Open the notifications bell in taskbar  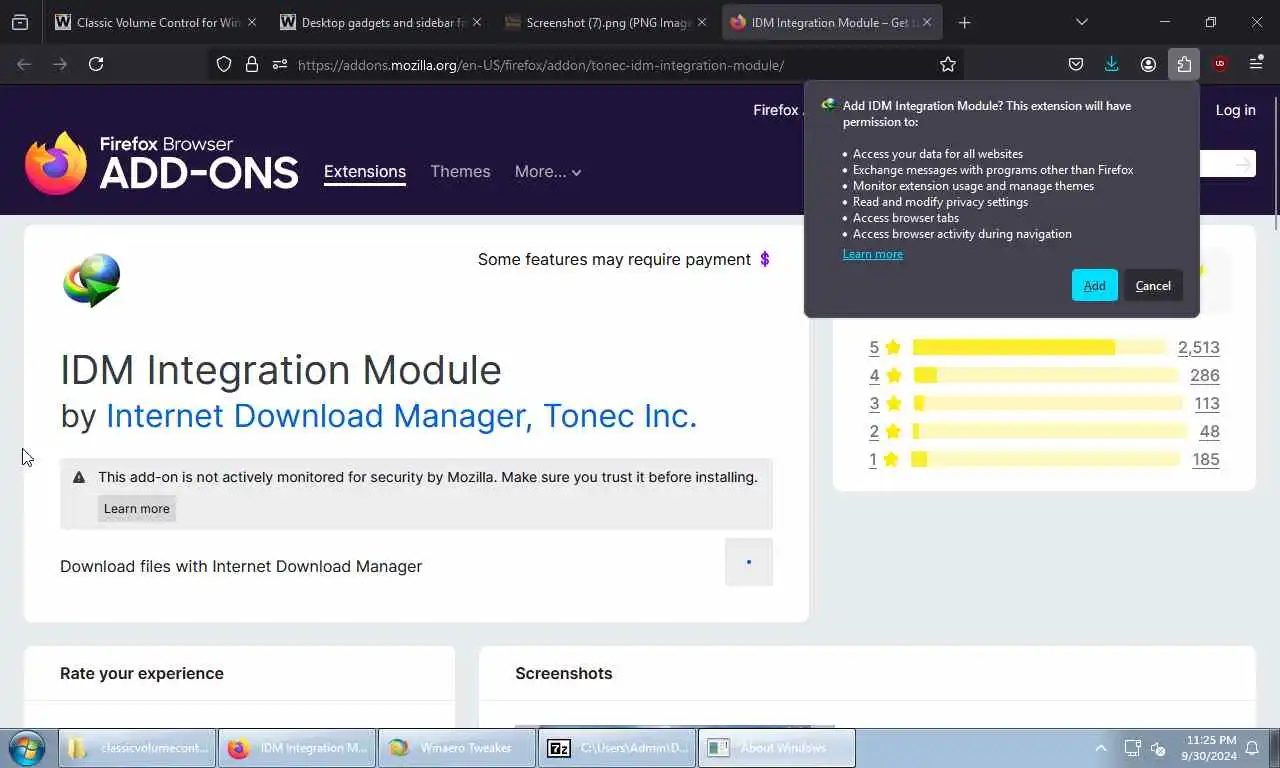pos(1252,748)
